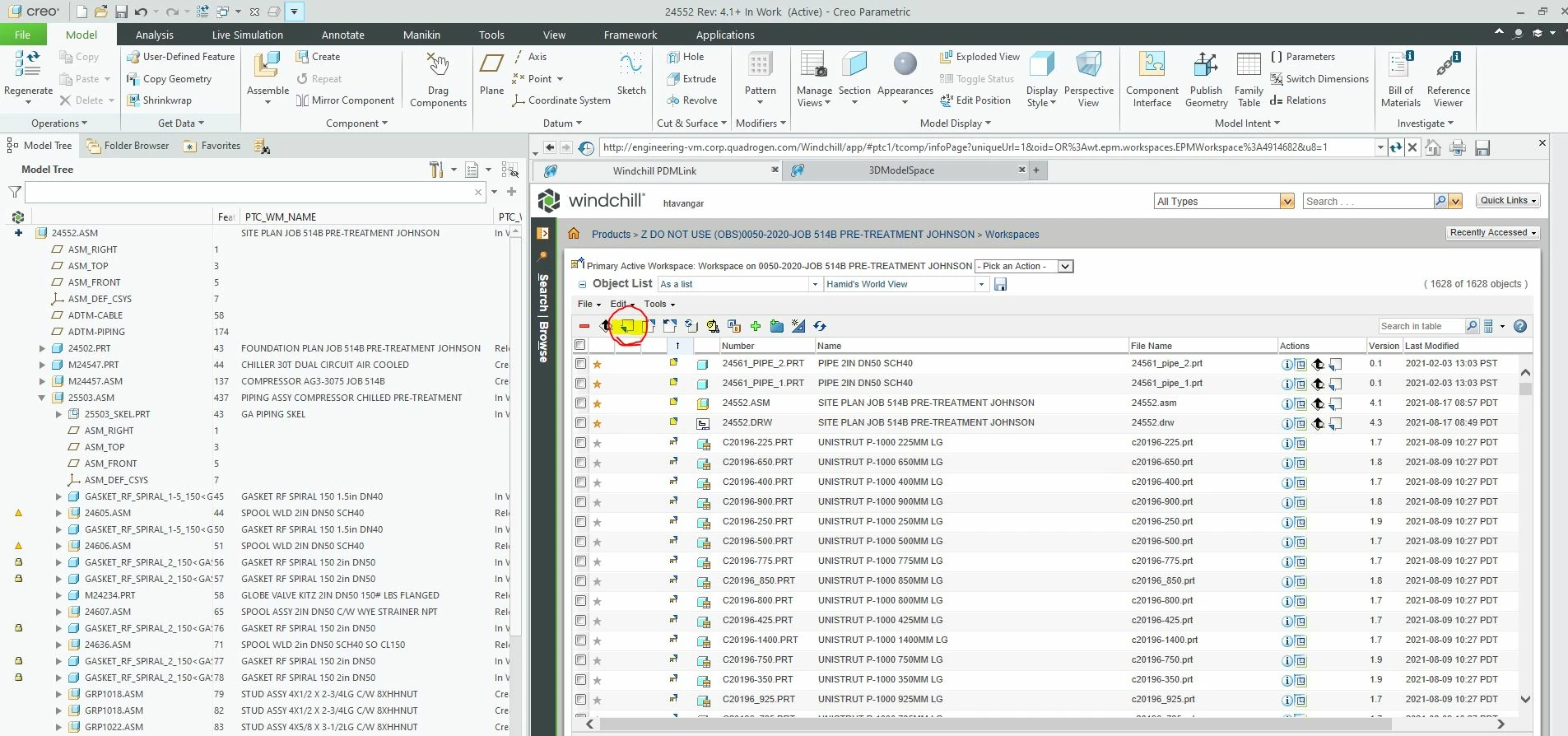The image size is (1568, 736).
Task: Check the box for 24552.DRW row
Action: [x=580, y=422]
